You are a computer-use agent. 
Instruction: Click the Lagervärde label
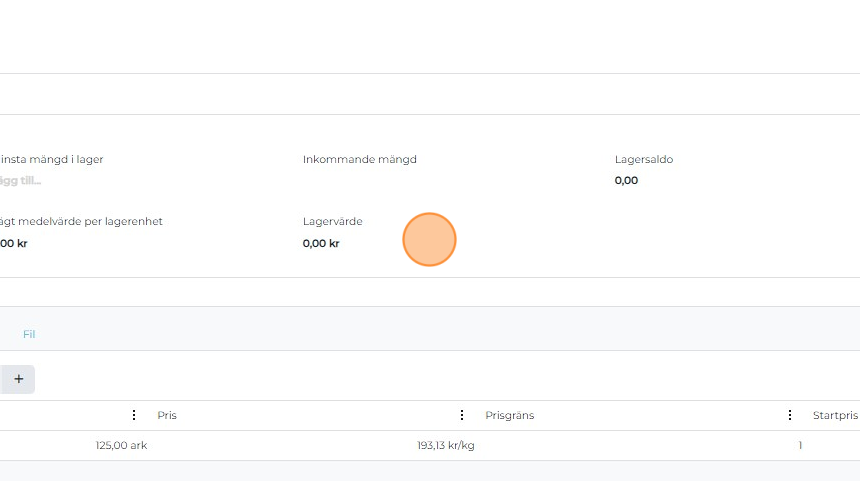point(332,221)
